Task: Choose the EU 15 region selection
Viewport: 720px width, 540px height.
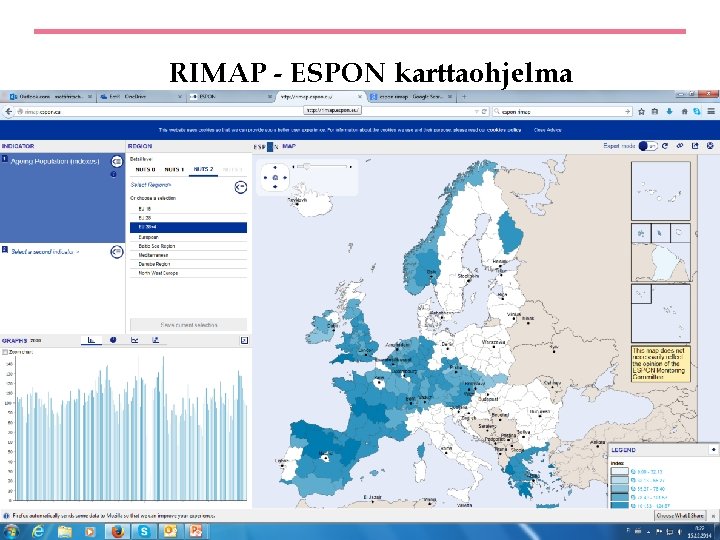Action: pyautogui.click(x=188, y=209)
